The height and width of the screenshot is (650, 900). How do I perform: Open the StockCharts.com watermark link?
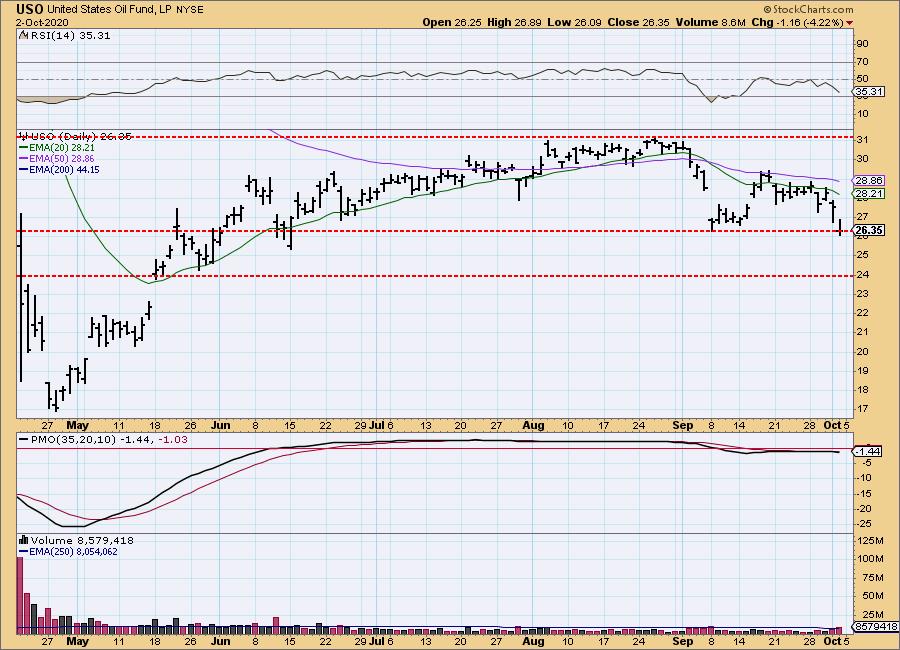[808, 9]
